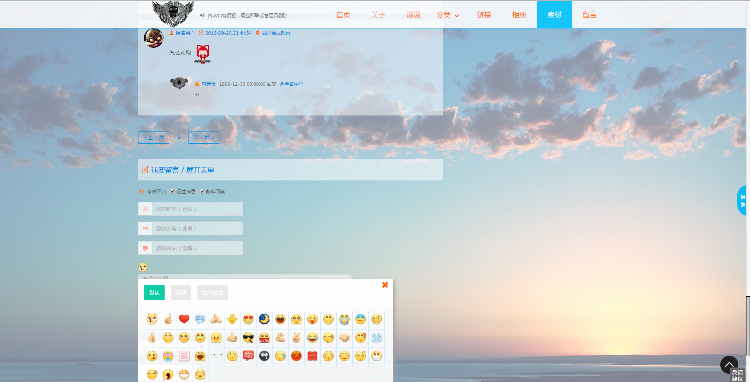Screen dimensions: 750x382
Task: Click the blue reply link in nested comment
Action: 291,84
